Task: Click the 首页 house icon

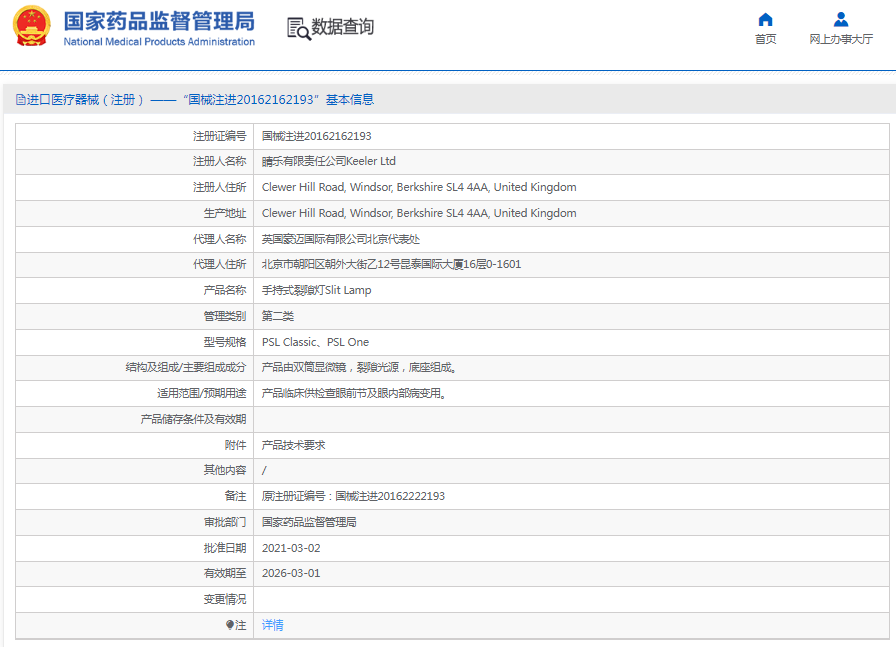Action: click(765, 19)
